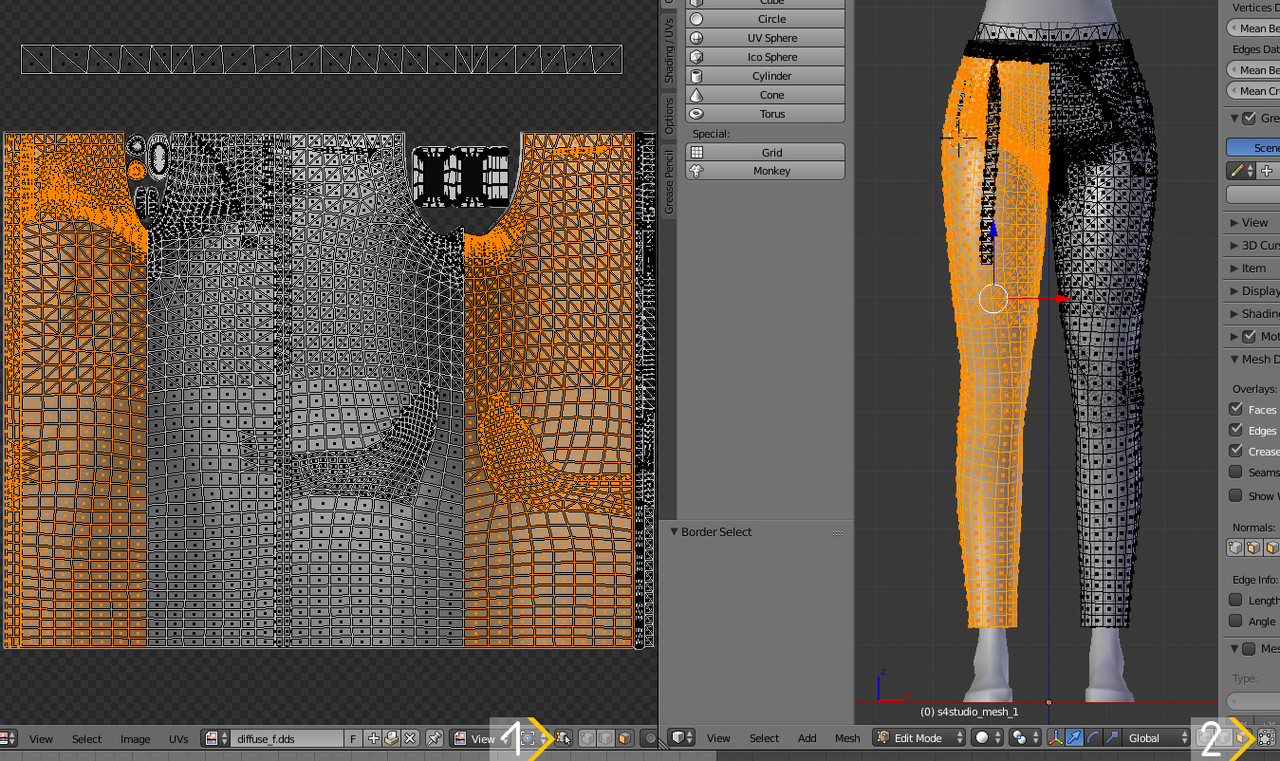1280x761 pixels.
Task: Select face select mode icon in 3D viewport
Action: (1241, 738)
